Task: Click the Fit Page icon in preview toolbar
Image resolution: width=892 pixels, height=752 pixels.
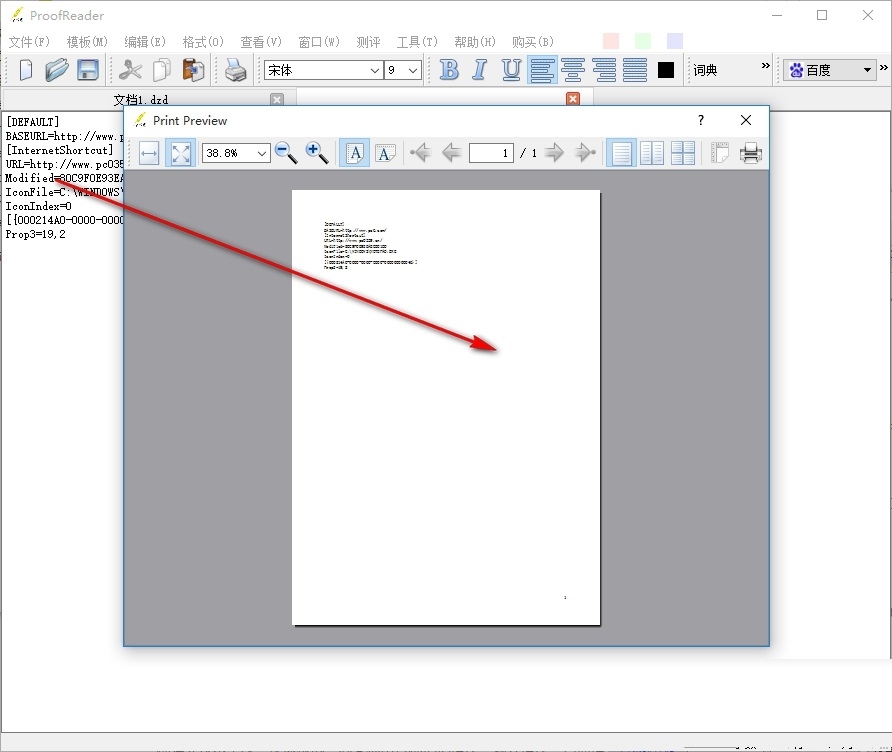Action: [x=180, y=153]
